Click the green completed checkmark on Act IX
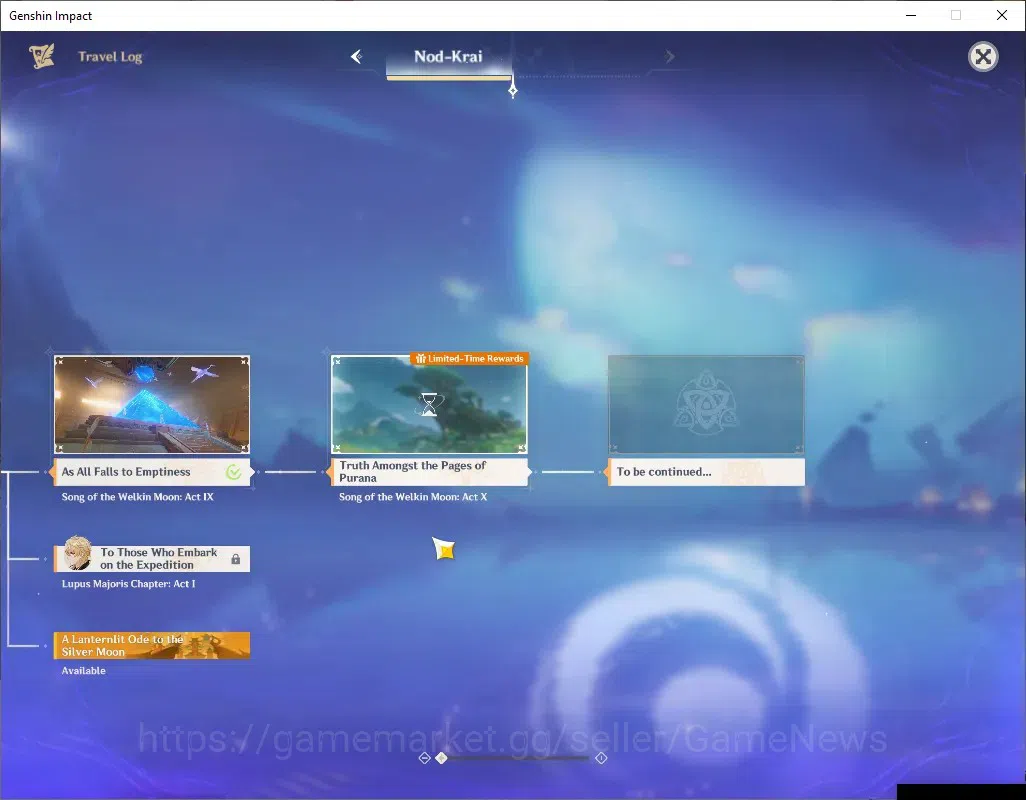The image size is (1026, 800). coord(234,472)
